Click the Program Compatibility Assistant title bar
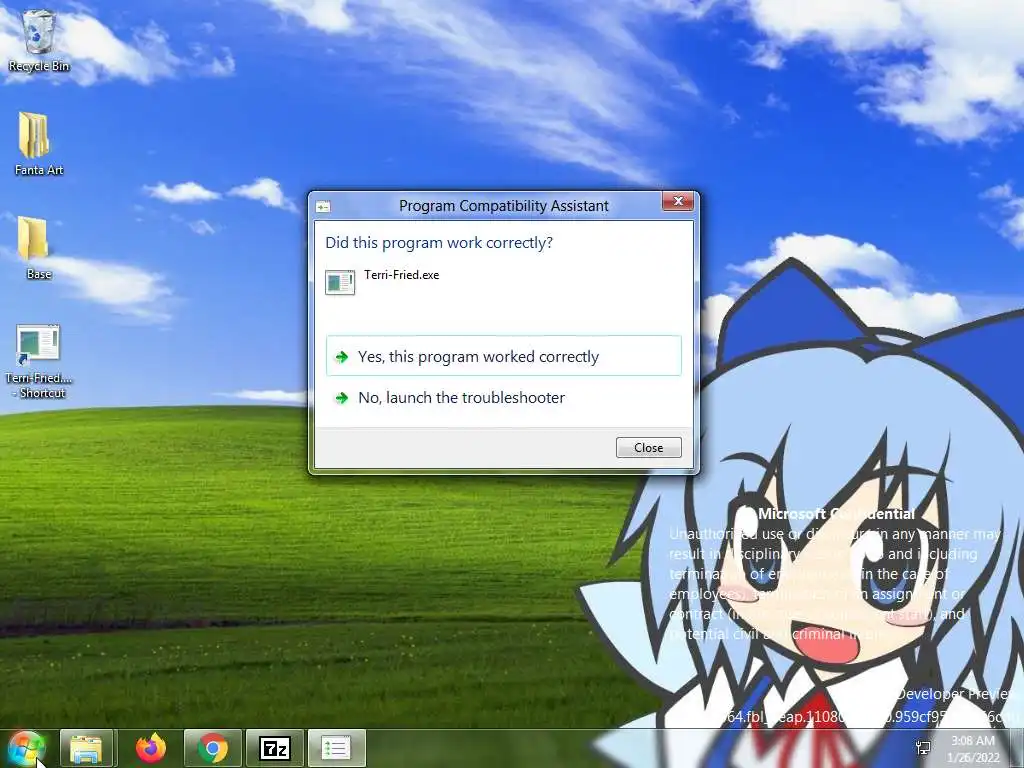 tap(504, 206)
